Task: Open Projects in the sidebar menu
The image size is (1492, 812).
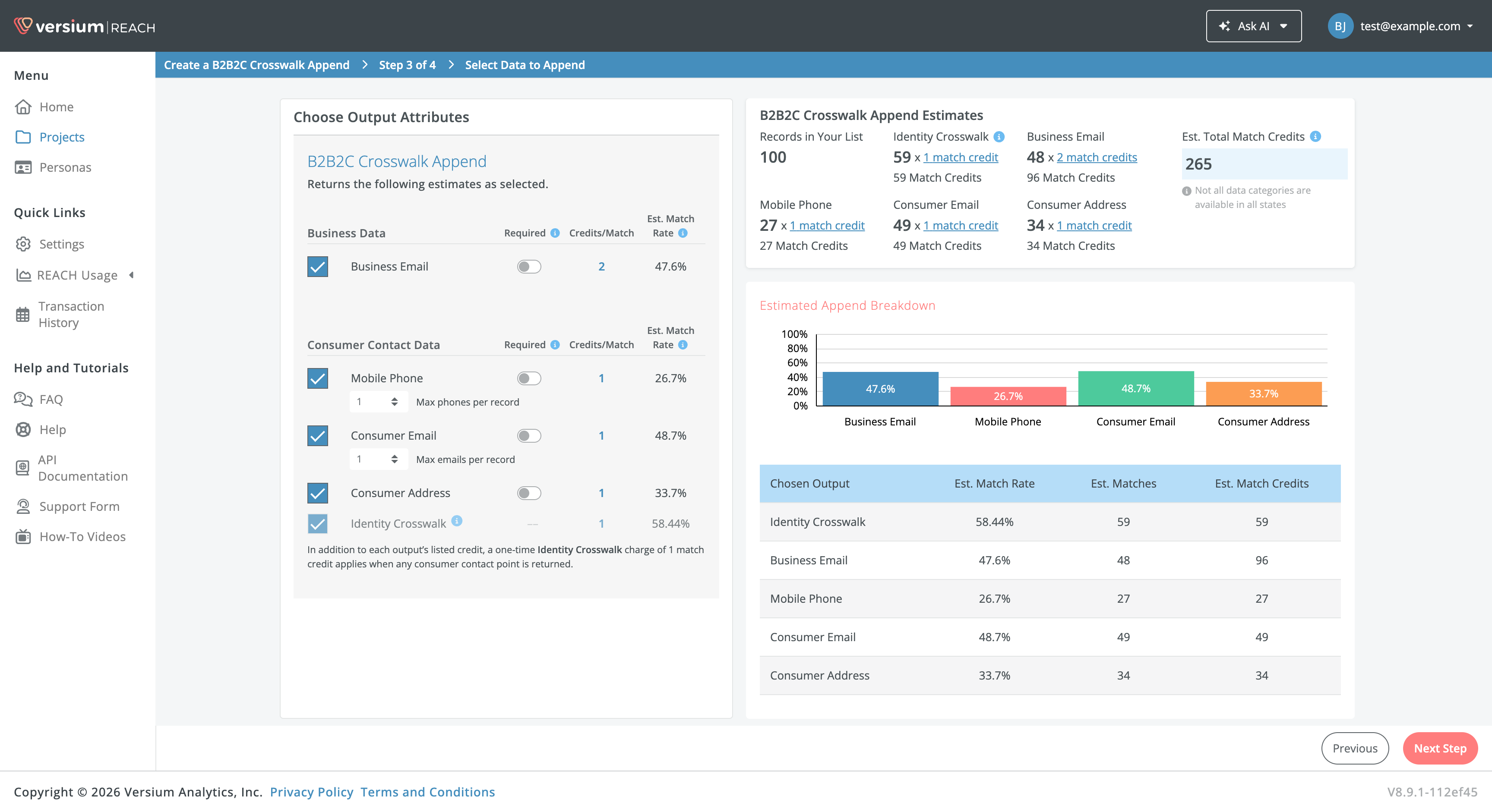Action: point(61,137)
